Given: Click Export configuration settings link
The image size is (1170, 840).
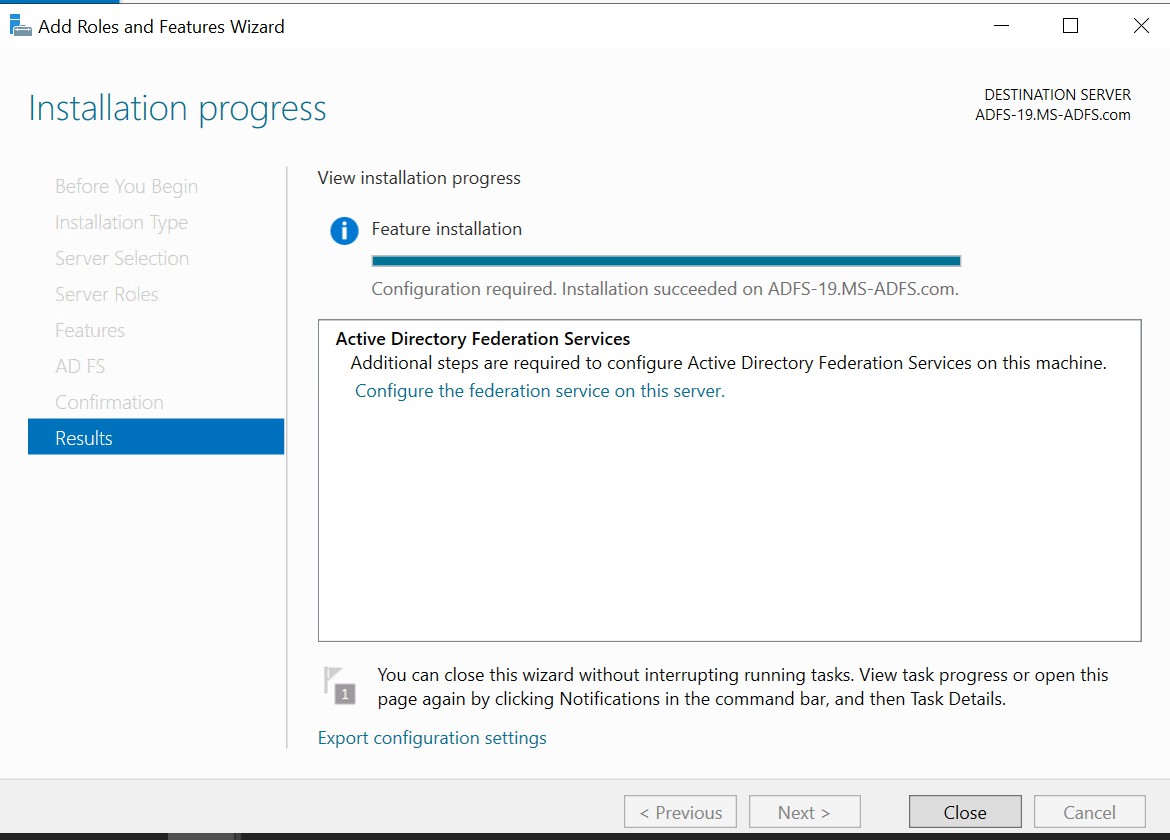Looking at the screenshot, I should click(x=432, y=738).
